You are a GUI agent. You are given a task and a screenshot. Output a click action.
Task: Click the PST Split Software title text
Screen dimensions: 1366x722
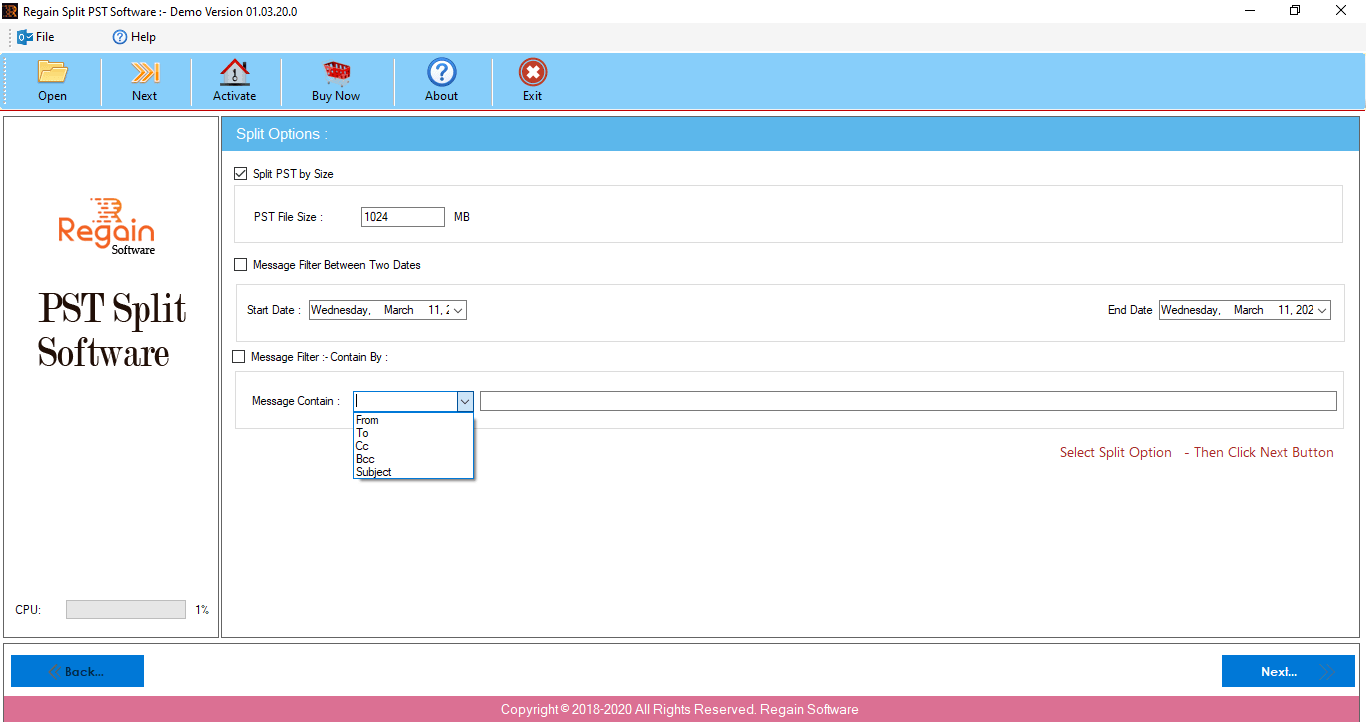click(112, 330)
